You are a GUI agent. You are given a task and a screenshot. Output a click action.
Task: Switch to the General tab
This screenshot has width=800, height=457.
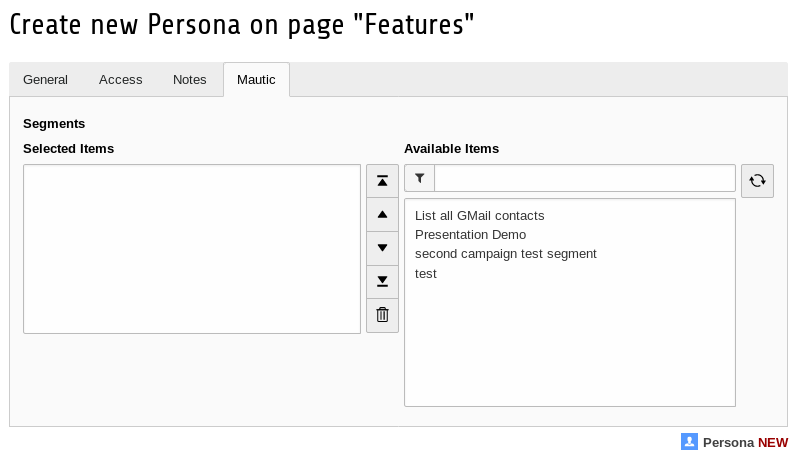point(46,80)
